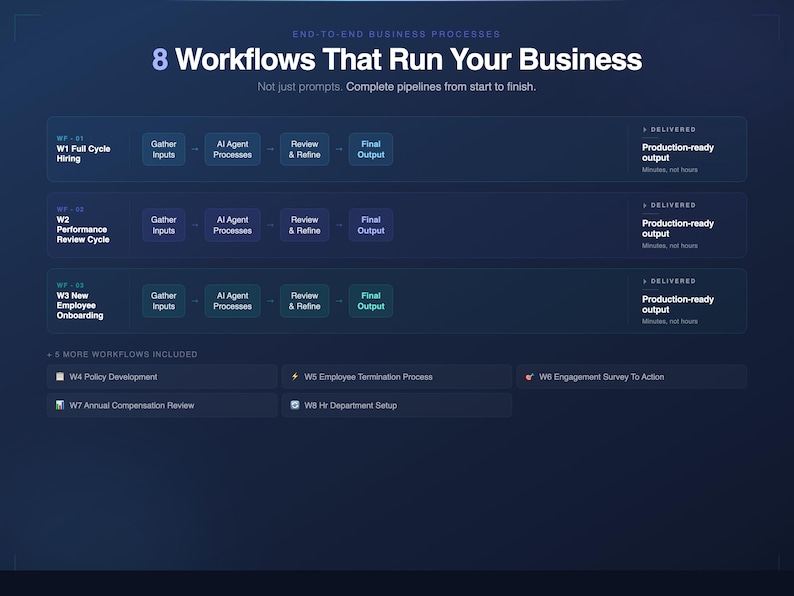
Task: Click 'Minutes, not hours' in the W2 row
Action: pyautogui.click(x=669, y=246)
